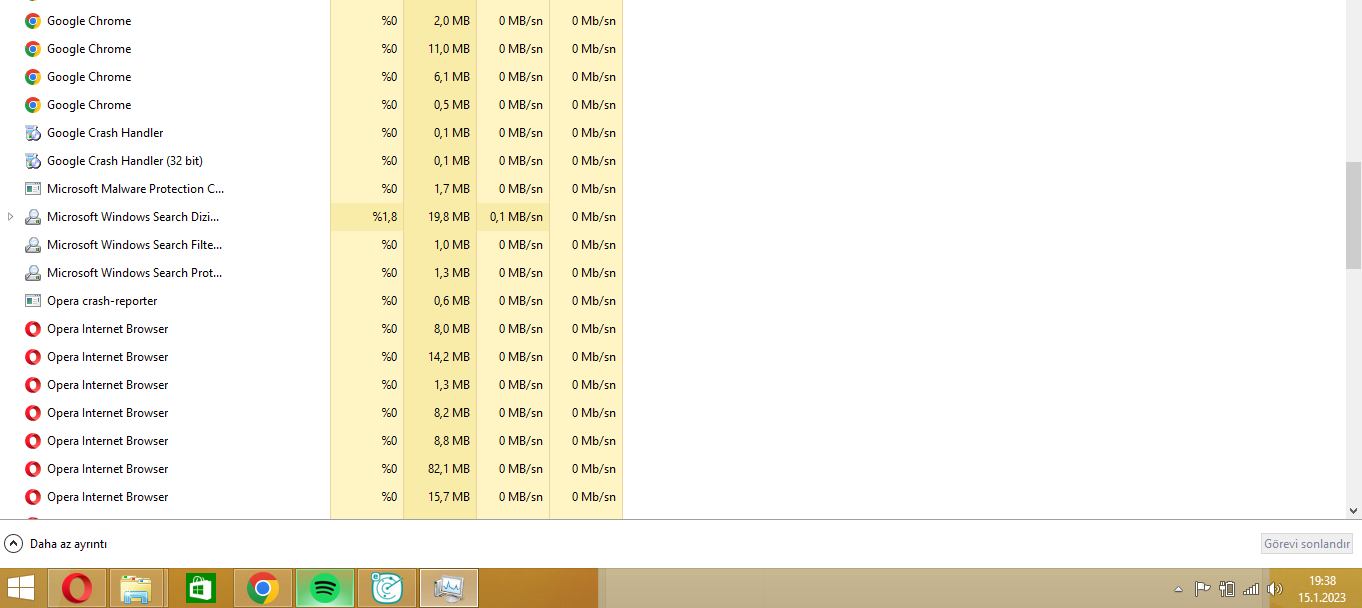Click the Google Crash Handler (32 bit) icon

coord(33,161)
